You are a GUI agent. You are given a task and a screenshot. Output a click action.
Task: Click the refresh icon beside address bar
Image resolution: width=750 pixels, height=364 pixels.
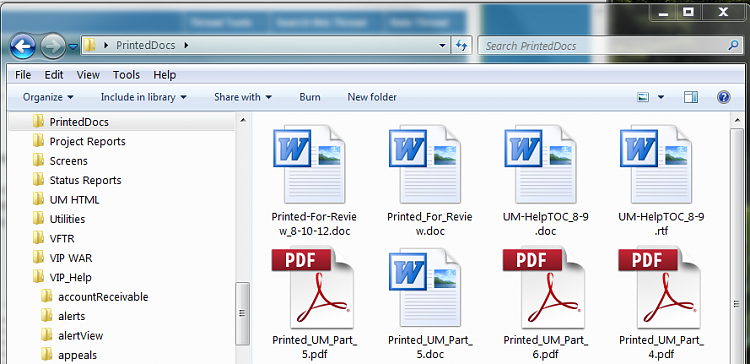coord(461,45)
